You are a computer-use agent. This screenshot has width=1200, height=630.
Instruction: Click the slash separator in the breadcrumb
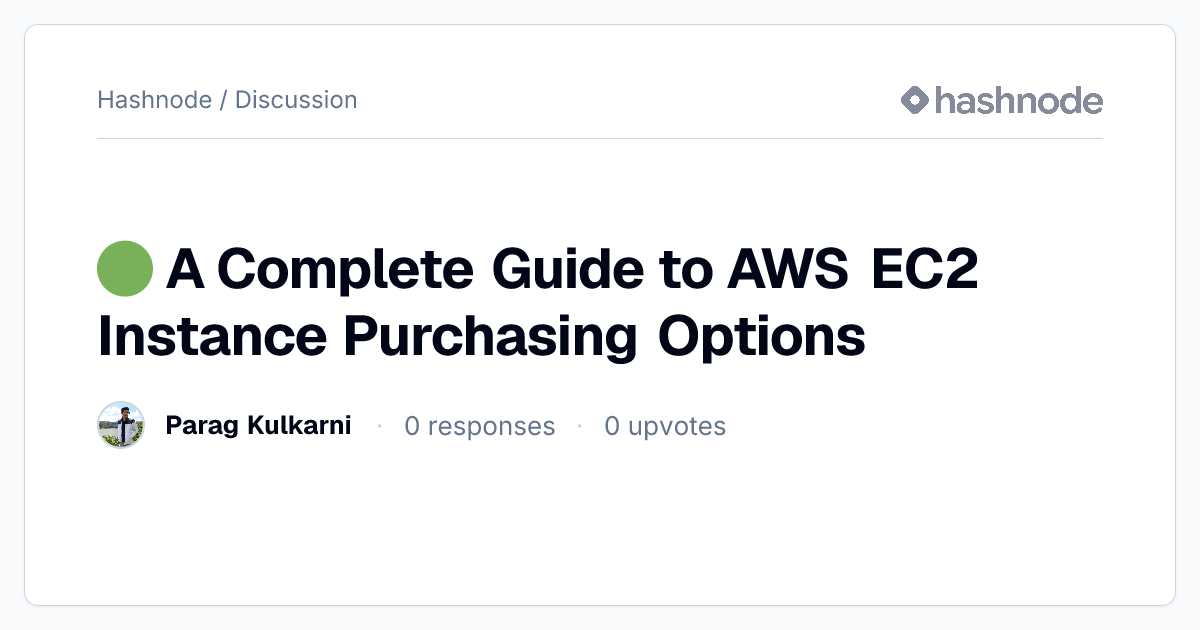(223, 100)
